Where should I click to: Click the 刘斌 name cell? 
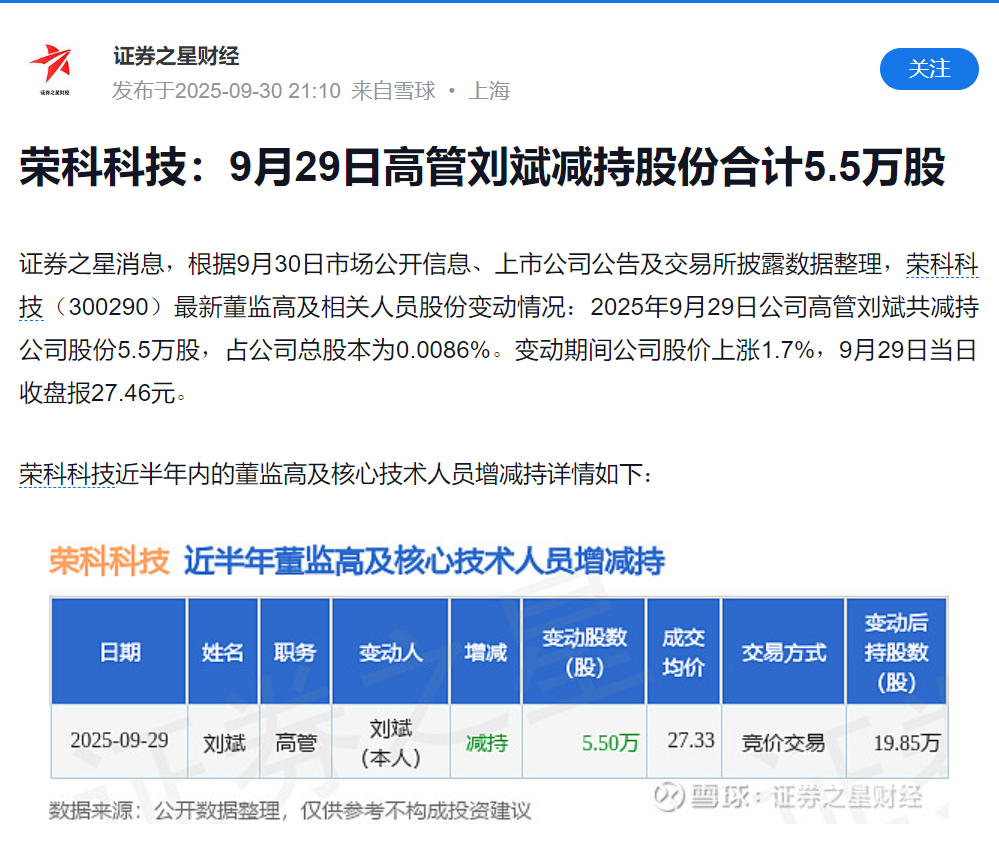coord(223,742)
